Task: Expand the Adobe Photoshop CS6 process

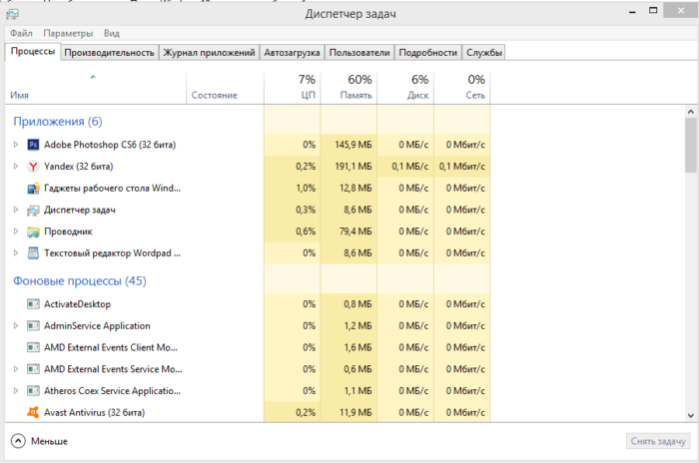Action: pos(16,144)
